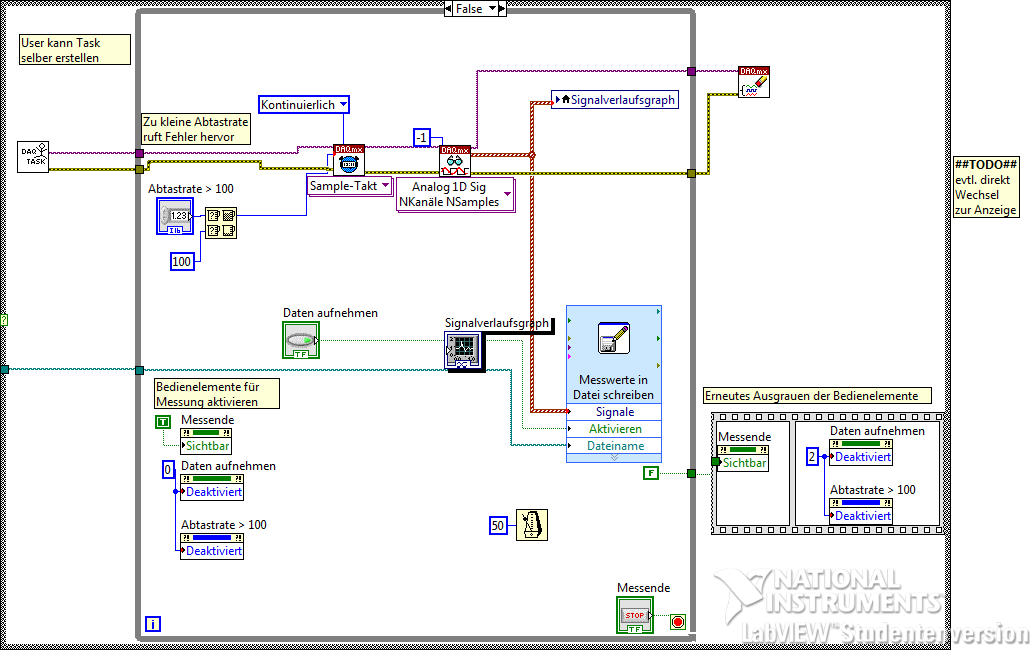This screenshot has width=1033, height=650.
Task: Click the Sichtbar property inside the case
Action: pos(206,446)
